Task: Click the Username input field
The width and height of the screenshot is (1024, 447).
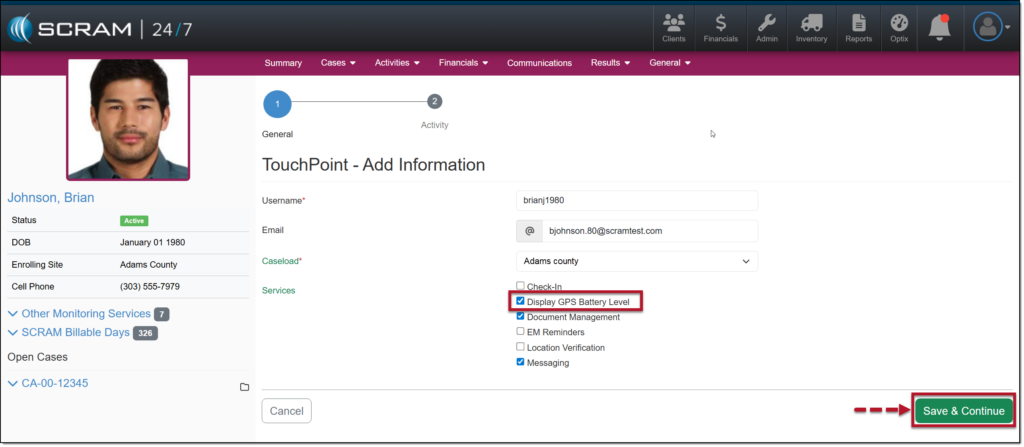Action: (x=636, y=200)
